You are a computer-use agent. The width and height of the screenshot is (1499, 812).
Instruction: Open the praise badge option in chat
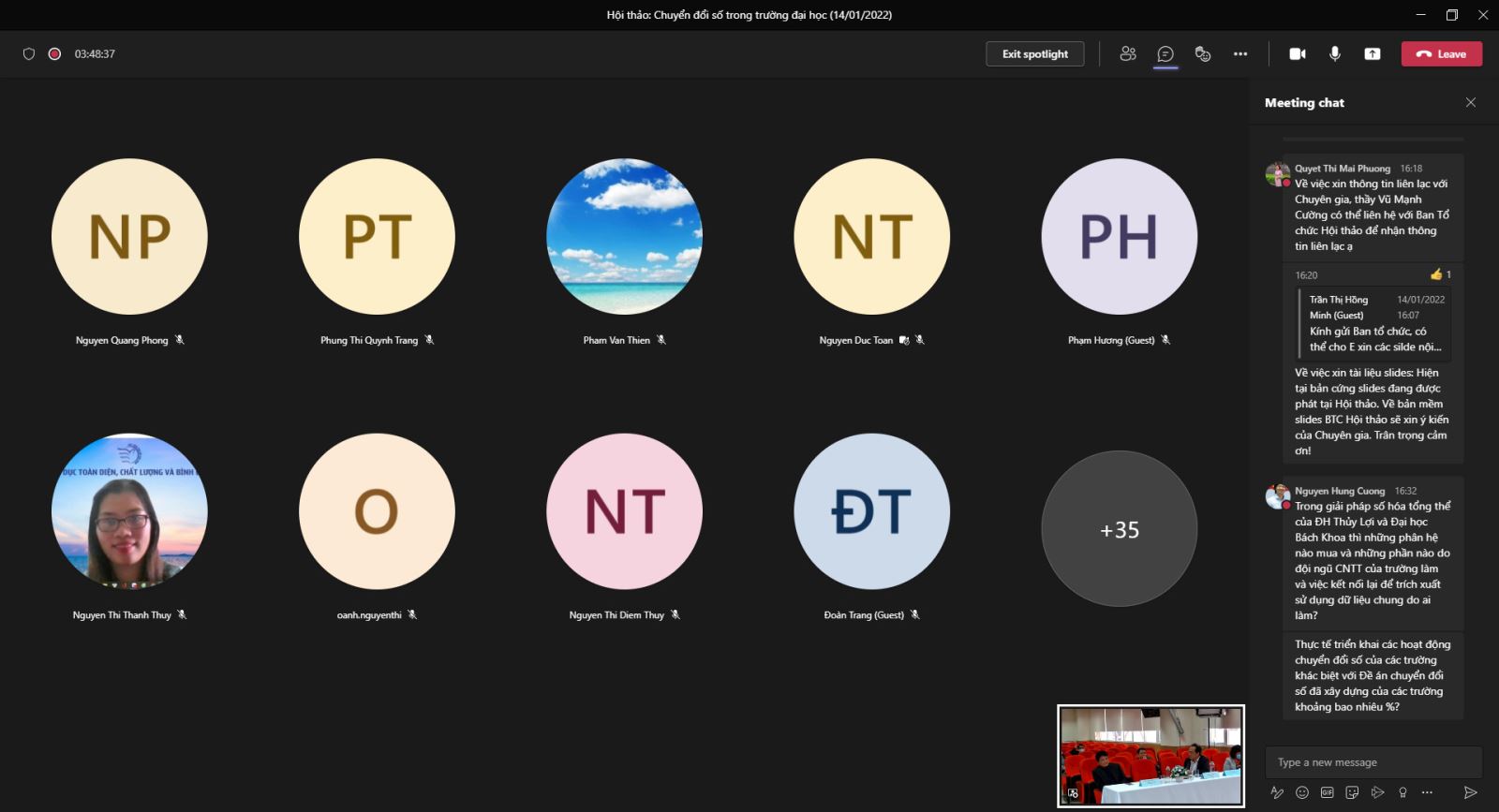coord(1403,792)
